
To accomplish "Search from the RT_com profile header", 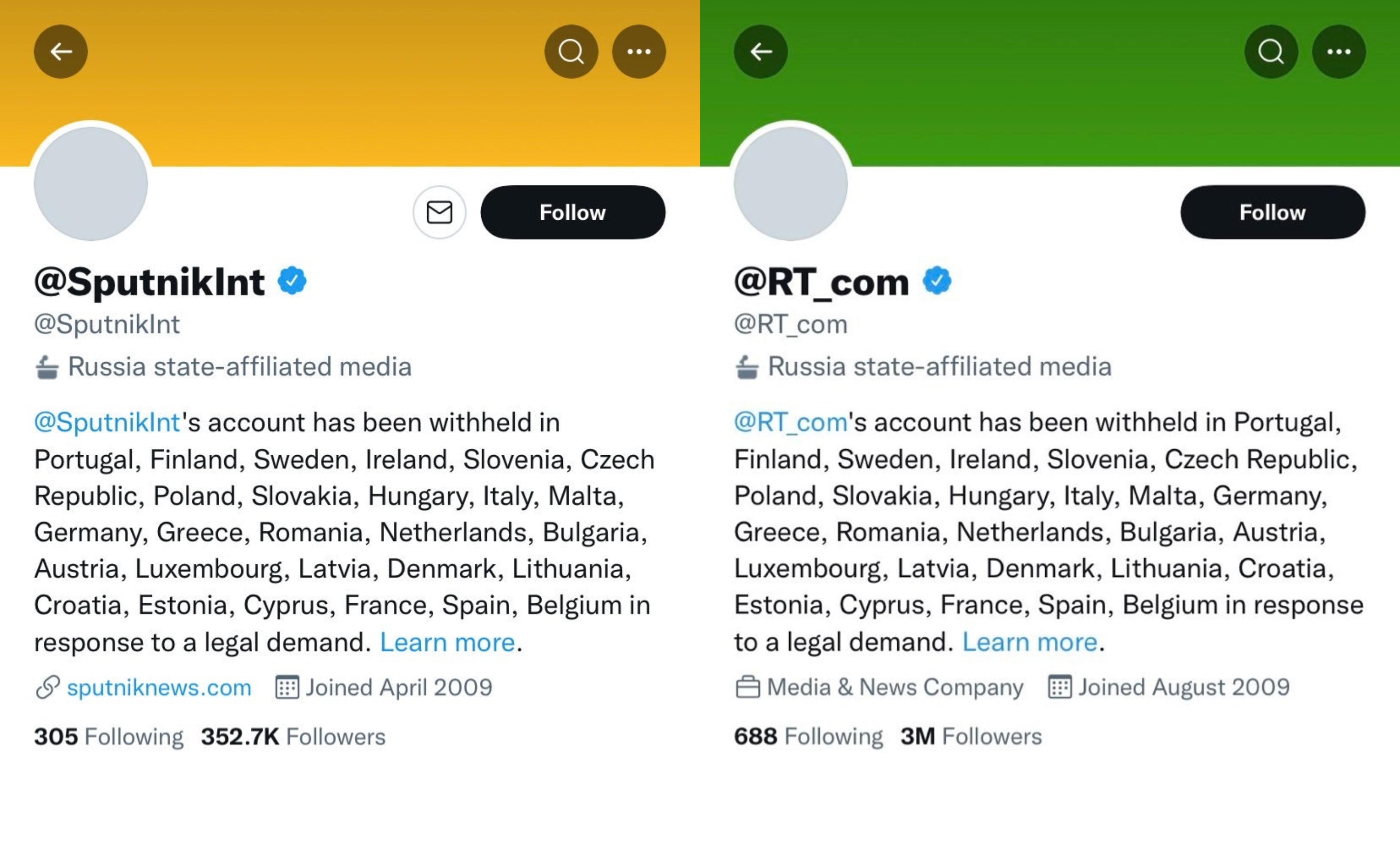I will 1271,52.
